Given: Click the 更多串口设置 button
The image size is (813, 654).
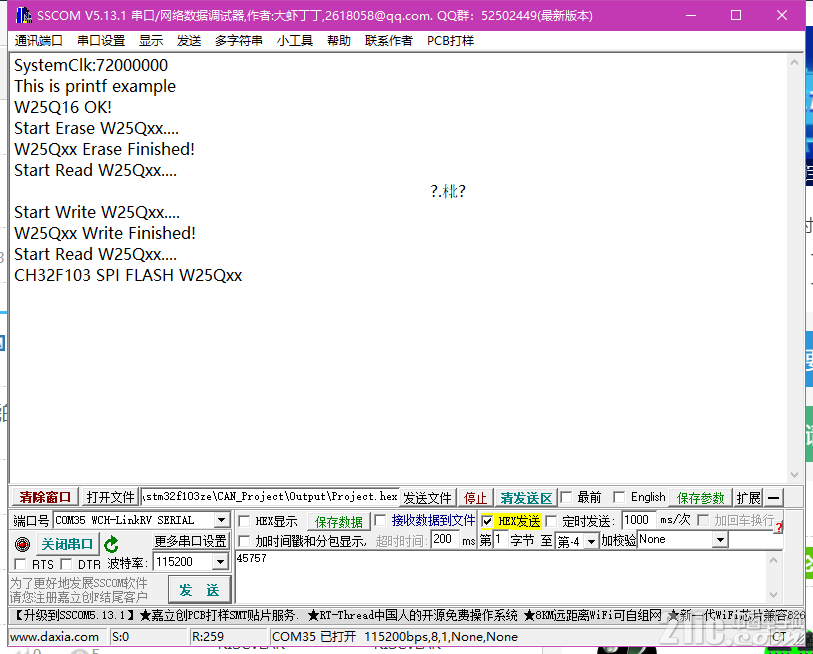Looking at the screenshot, I should click(191, 541).
